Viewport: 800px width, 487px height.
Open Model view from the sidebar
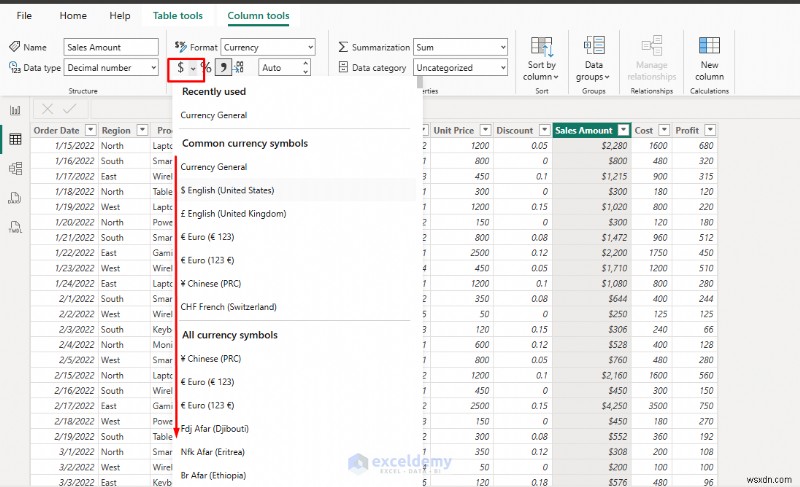15,168
